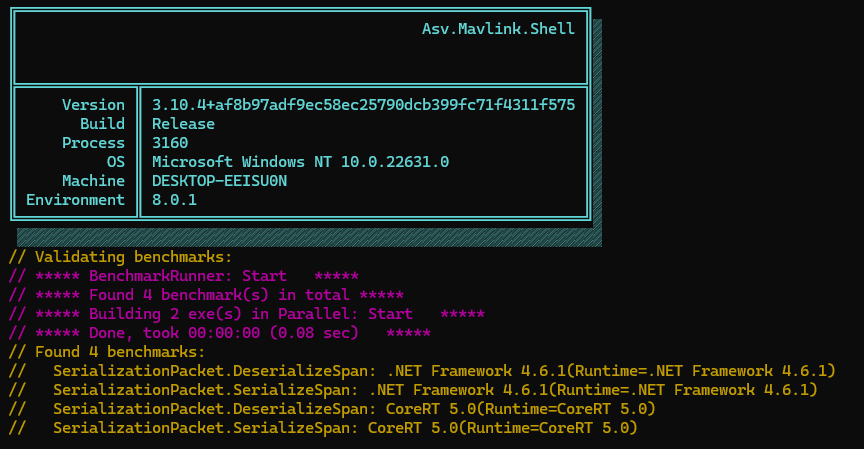Click the Build label

click(x=102, y=124)
